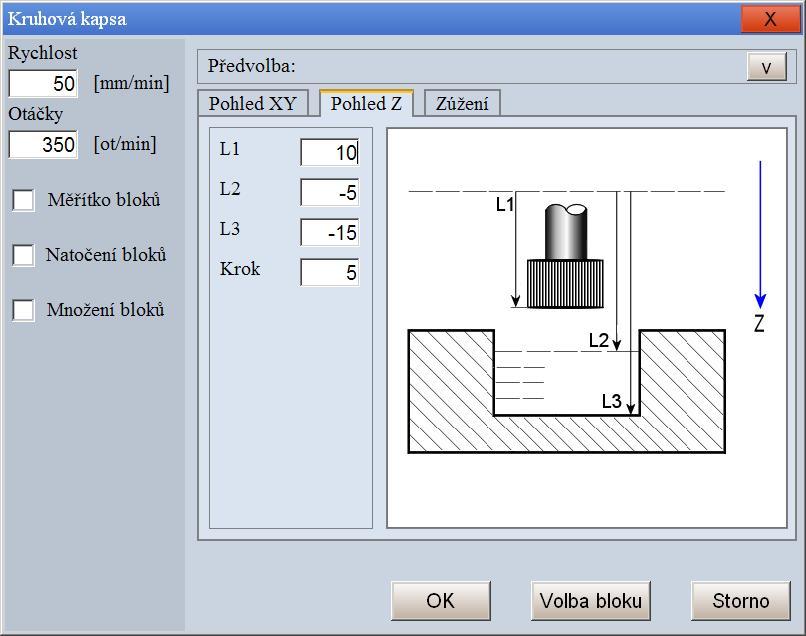Enable the Měřítko bloků checkbox

24,200
